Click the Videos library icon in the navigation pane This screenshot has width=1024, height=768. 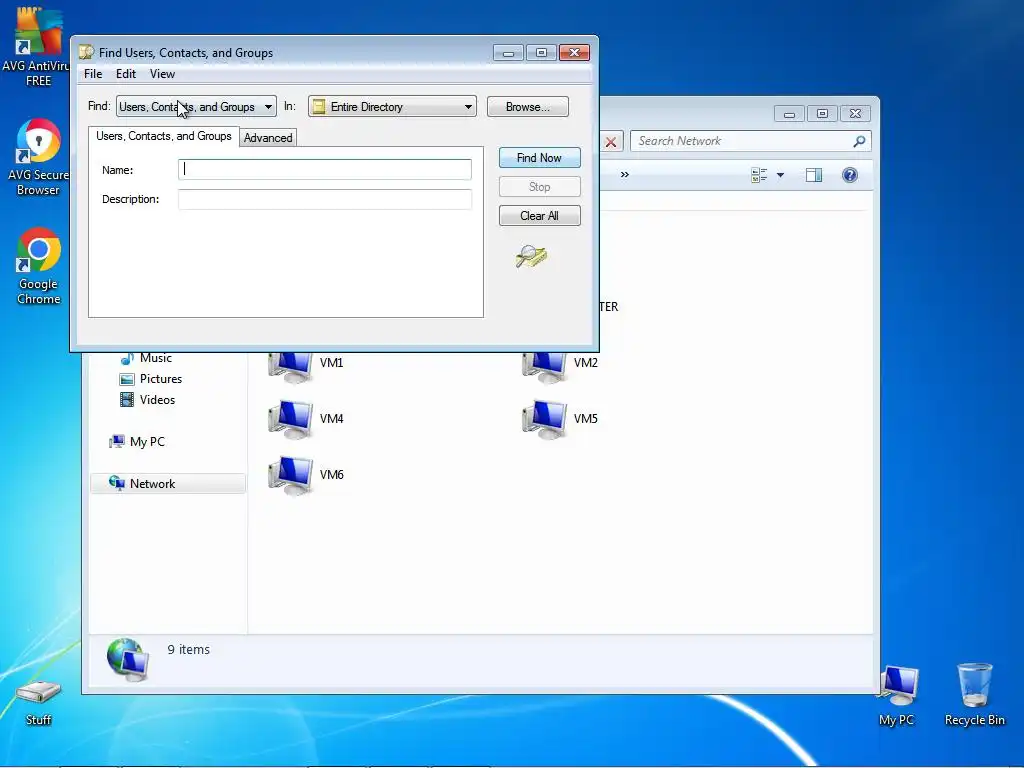127,400
